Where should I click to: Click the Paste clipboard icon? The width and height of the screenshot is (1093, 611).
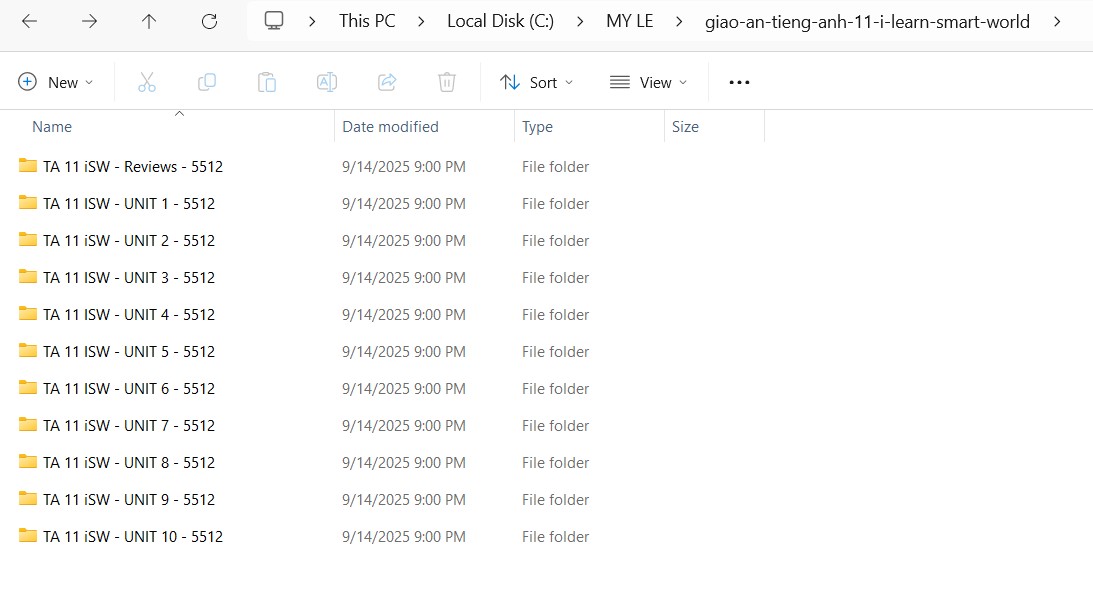pos(267,82)
